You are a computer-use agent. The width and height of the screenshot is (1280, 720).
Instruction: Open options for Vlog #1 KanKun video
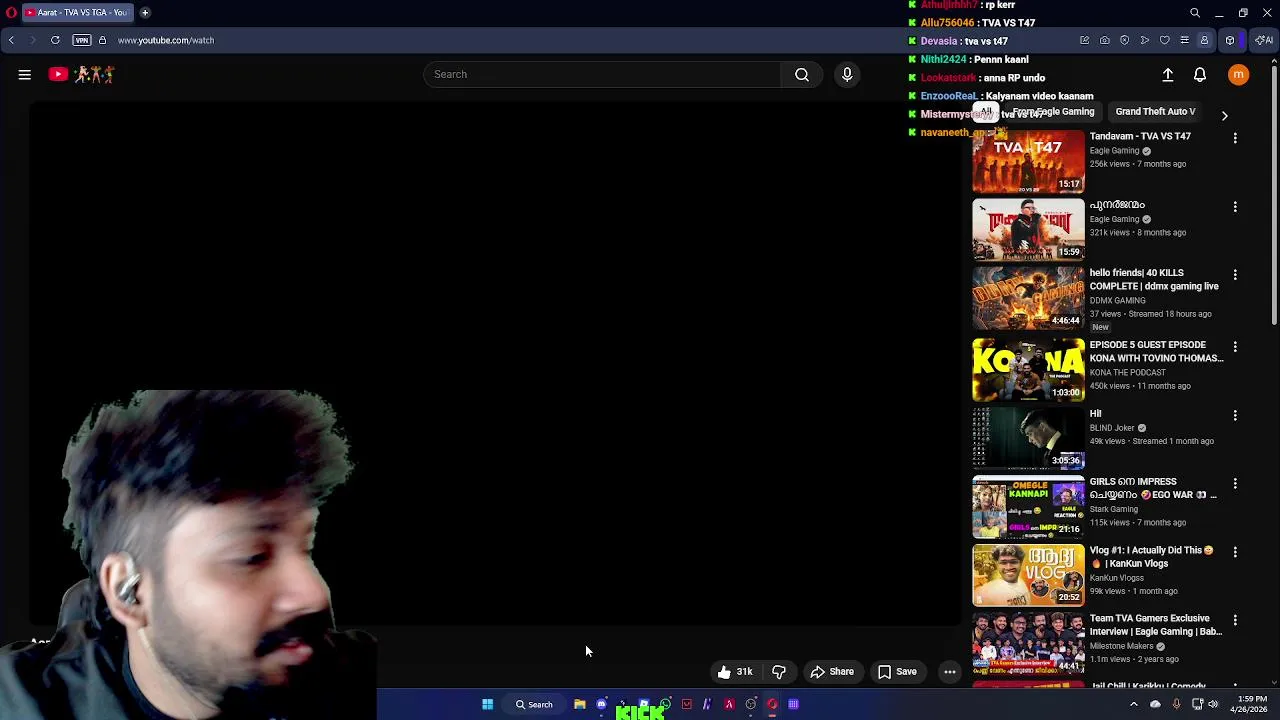(1235, 551)
